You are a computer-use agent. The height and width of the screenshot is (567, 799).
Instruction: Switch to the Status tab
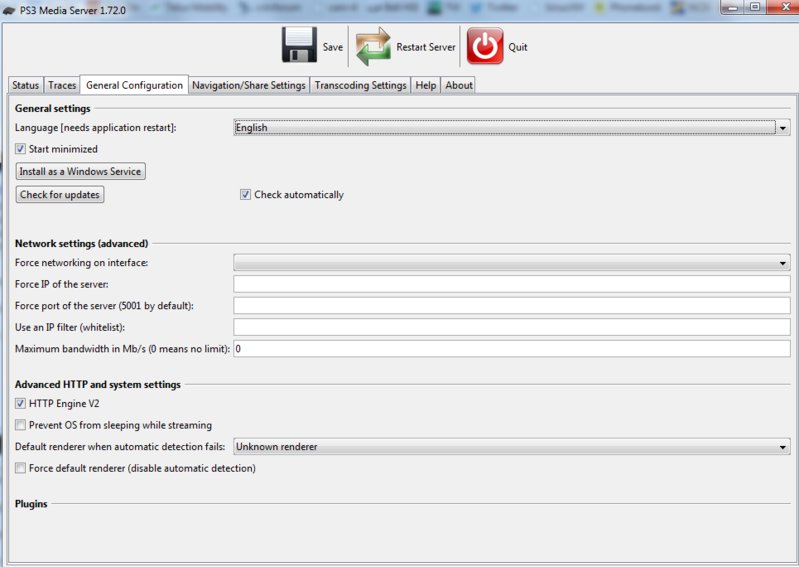coord(25,85)
